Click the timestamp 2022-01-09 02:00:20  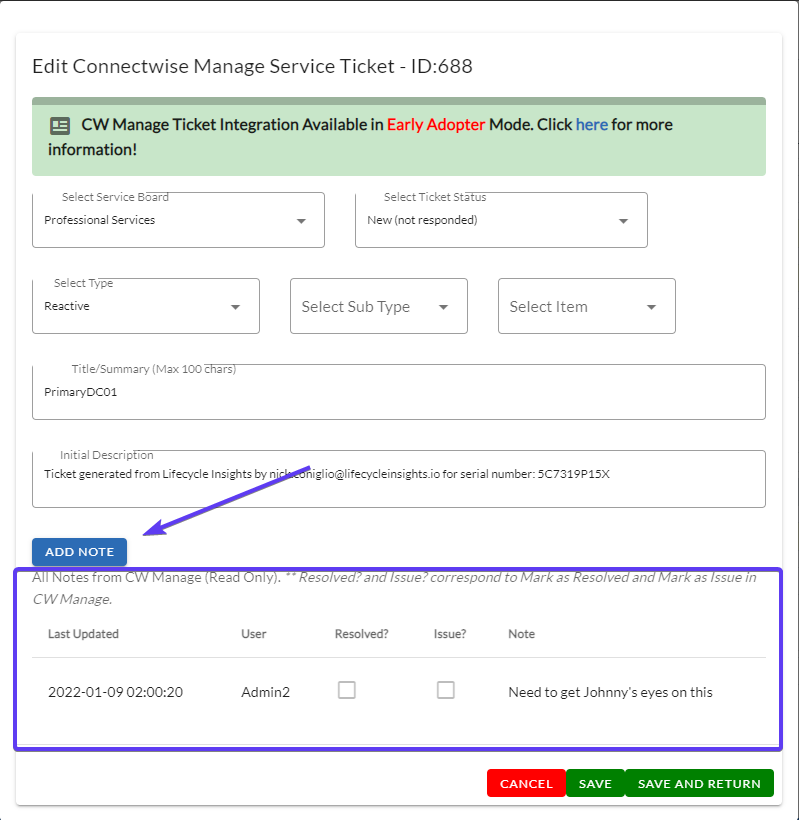pos(116,692)
